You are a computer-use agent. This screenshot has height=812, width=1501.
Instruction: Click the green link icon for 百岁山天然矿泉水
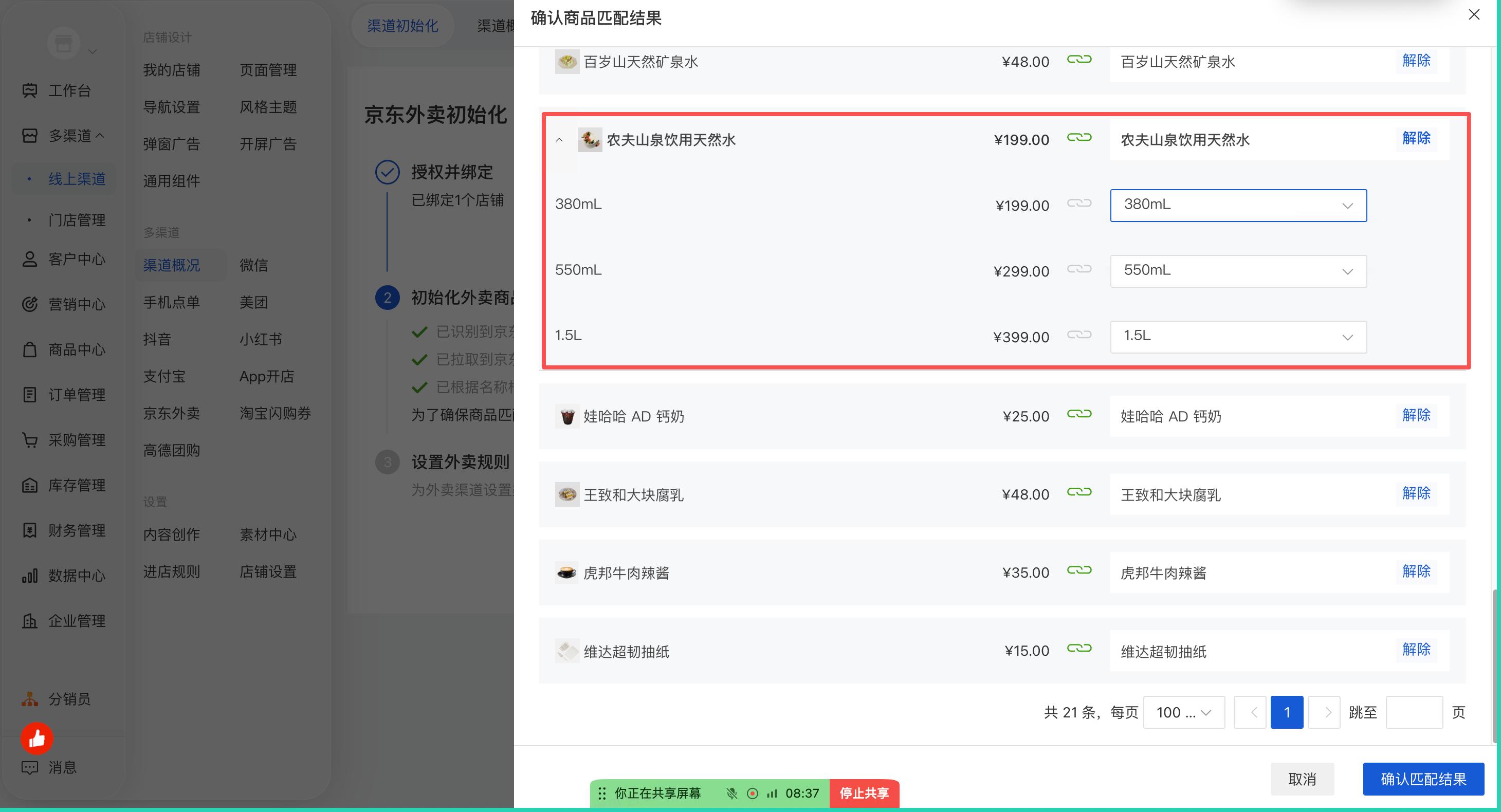pos(1079,60)
